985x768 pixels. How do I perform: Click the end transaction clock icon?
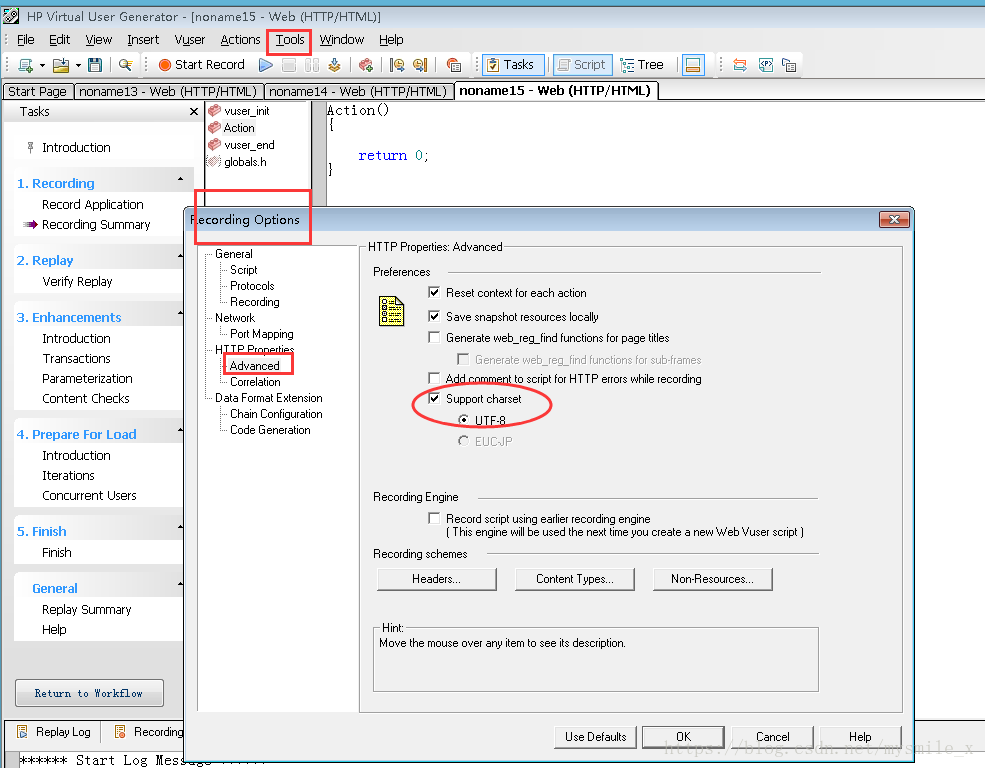tap(420, 65)
